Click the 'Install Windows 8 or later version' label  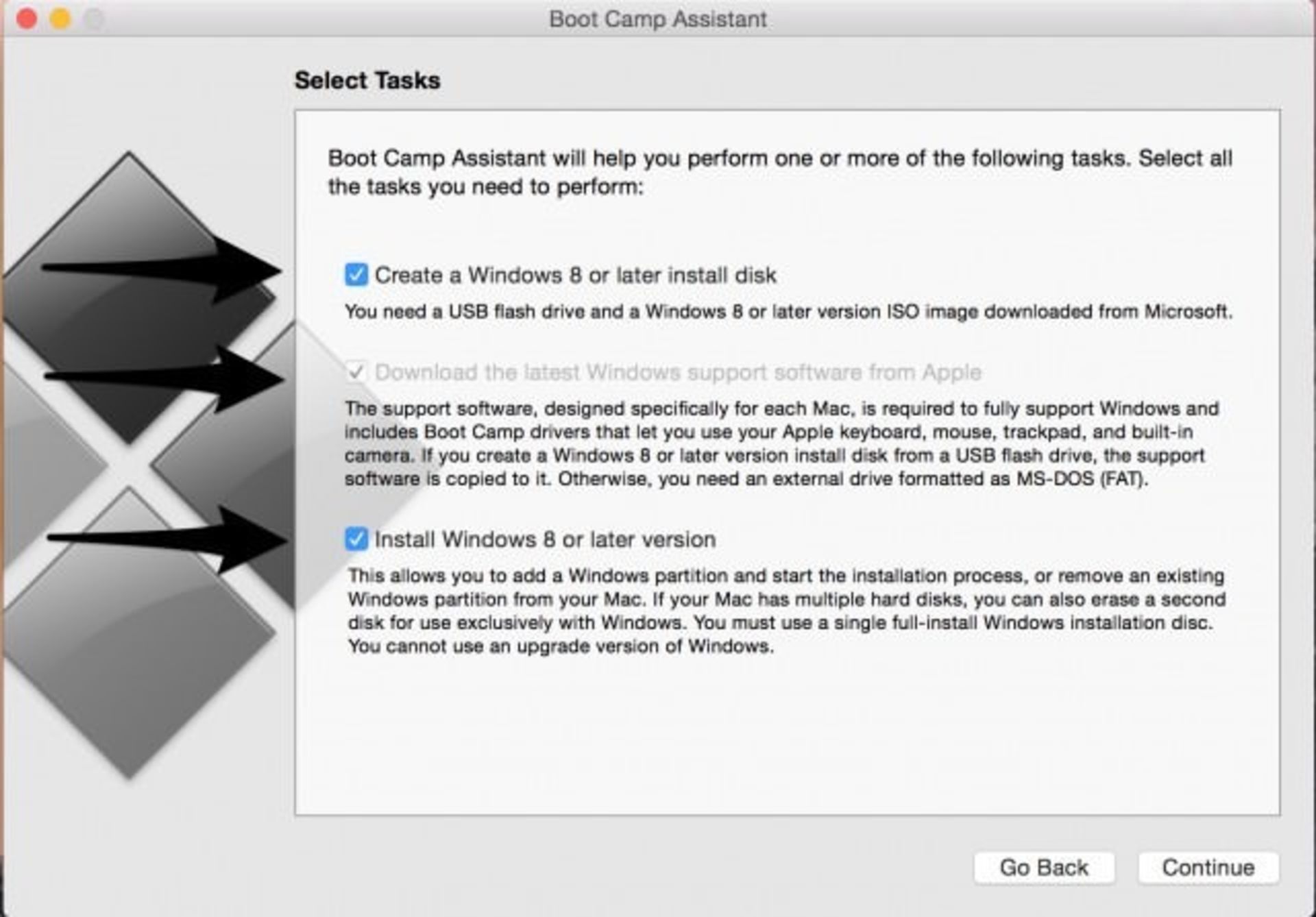(x=545, y=539)
